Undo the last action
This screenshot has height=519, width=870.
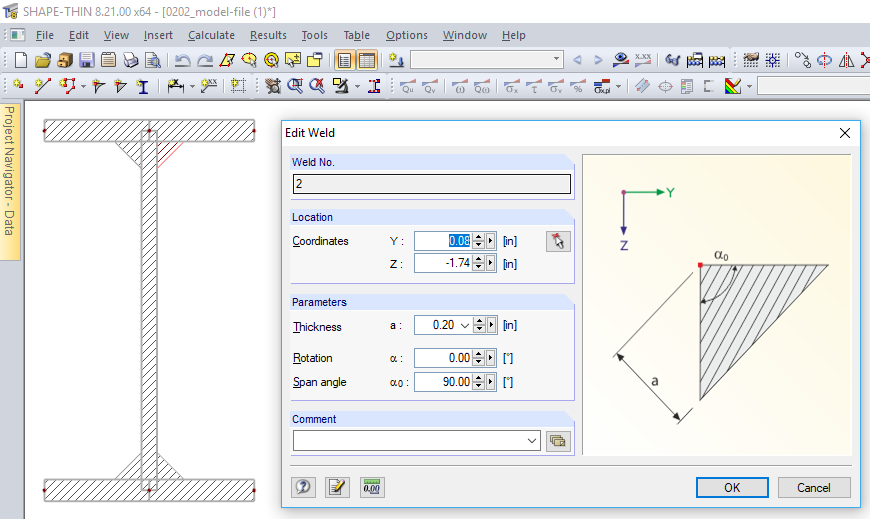click(182, 60)
